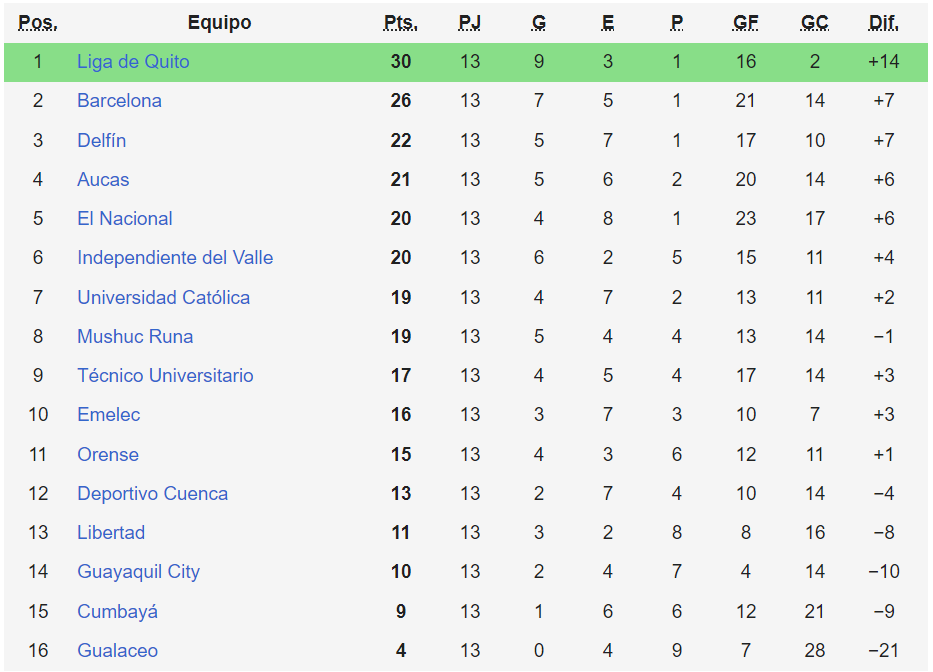Click the Emelec team link

pos(108,415)
